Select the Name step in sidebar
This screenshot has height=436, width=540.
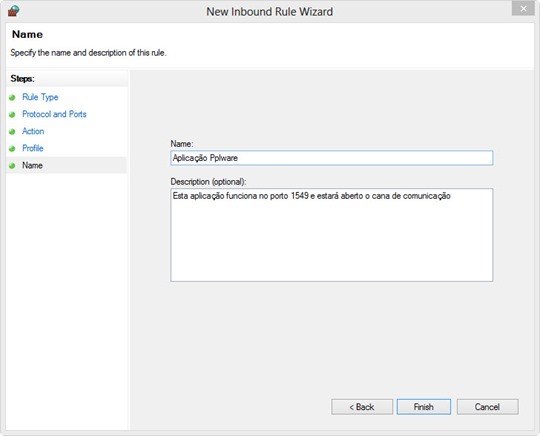(32, 165)
